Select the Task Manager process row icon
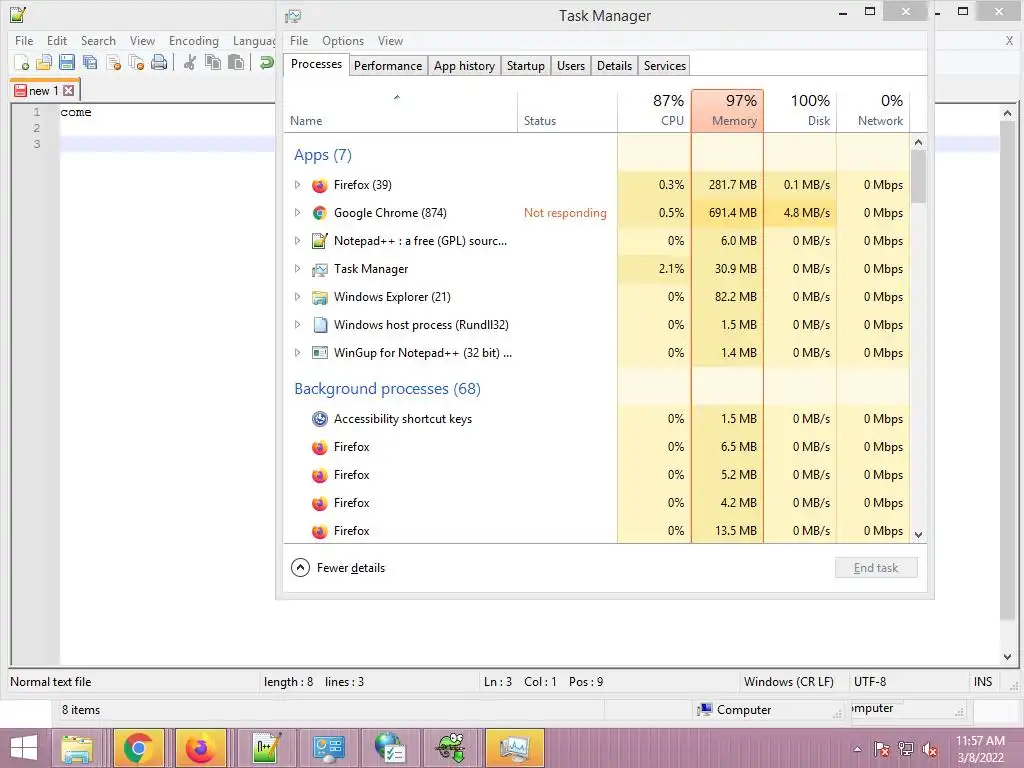1024x768 pixels. click(319, 269)
